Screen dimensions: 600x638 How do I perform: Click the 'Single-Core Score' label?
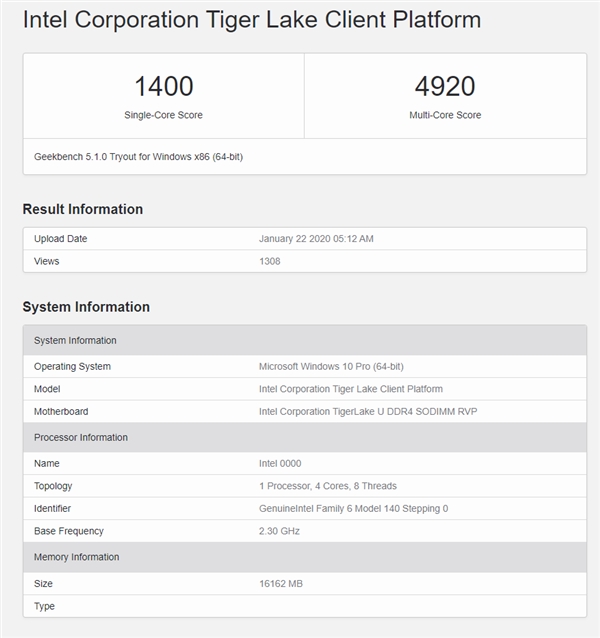tap(164, 115)
